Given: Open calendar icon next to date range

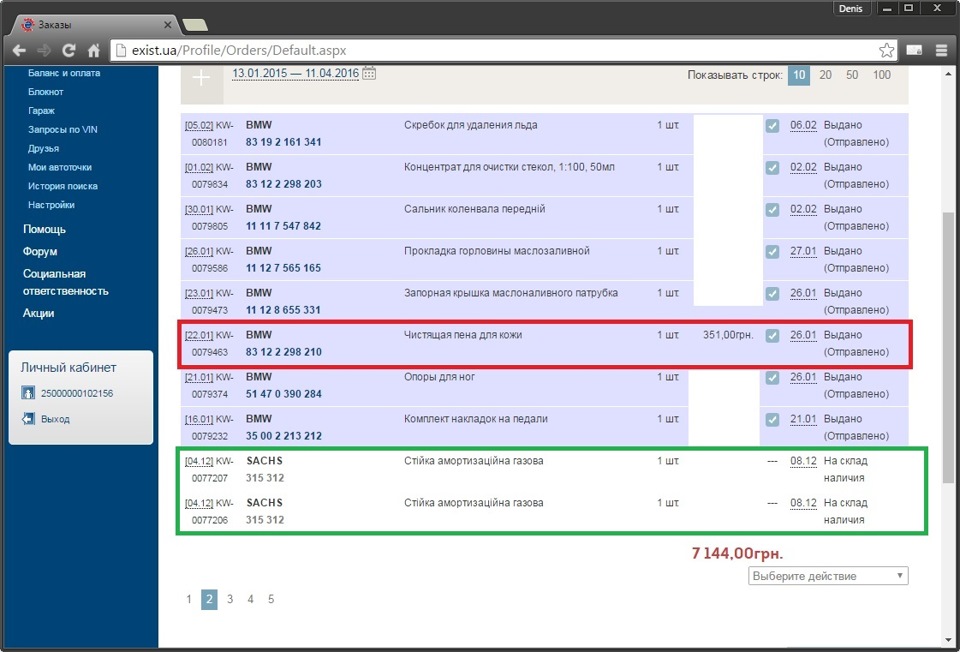Looking at the screenshot, I should [x=369, y=73].
